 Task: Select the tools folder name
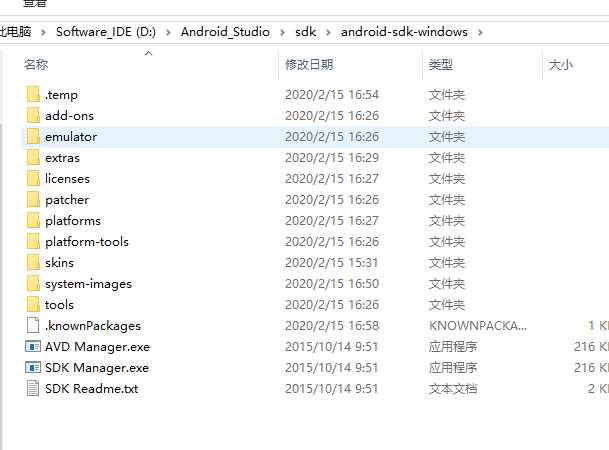click(x=59, y=304)
